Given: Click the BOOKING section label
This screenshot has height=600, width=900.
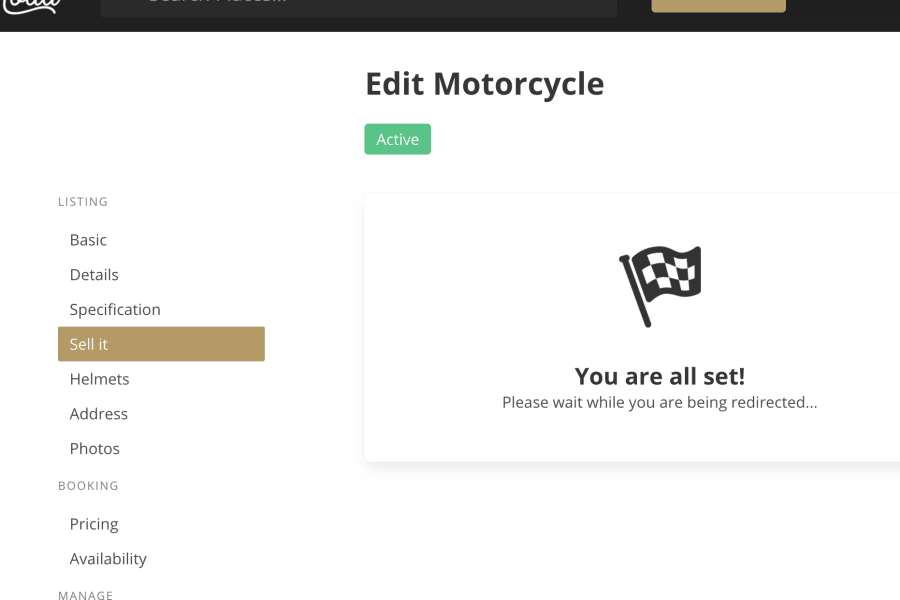Looking at the screenshot, I should [88, 486].
